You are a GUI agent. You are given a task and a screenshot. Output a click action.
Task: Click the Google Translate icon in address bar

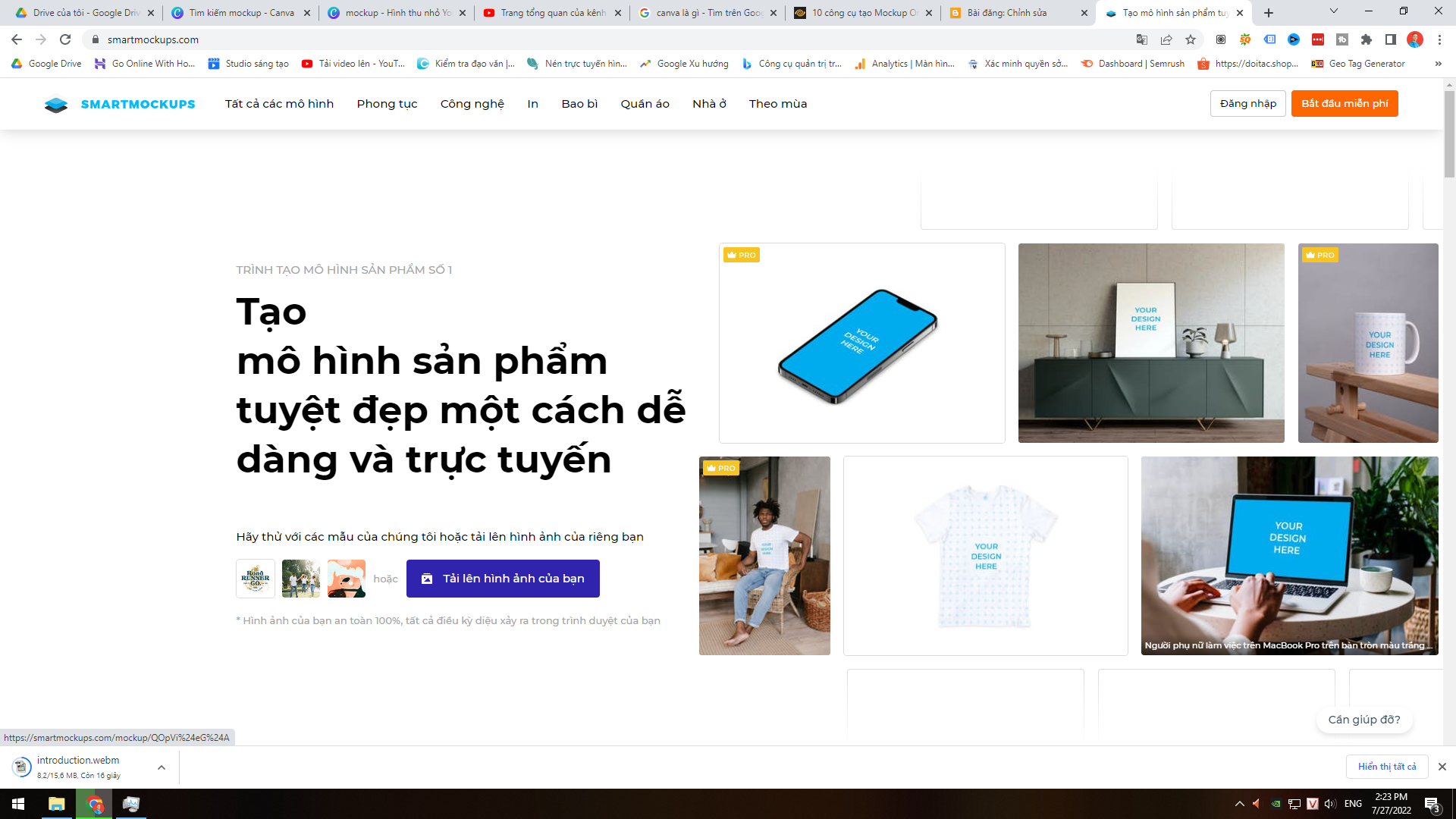pyautogui.click(x=1141, y=39)
